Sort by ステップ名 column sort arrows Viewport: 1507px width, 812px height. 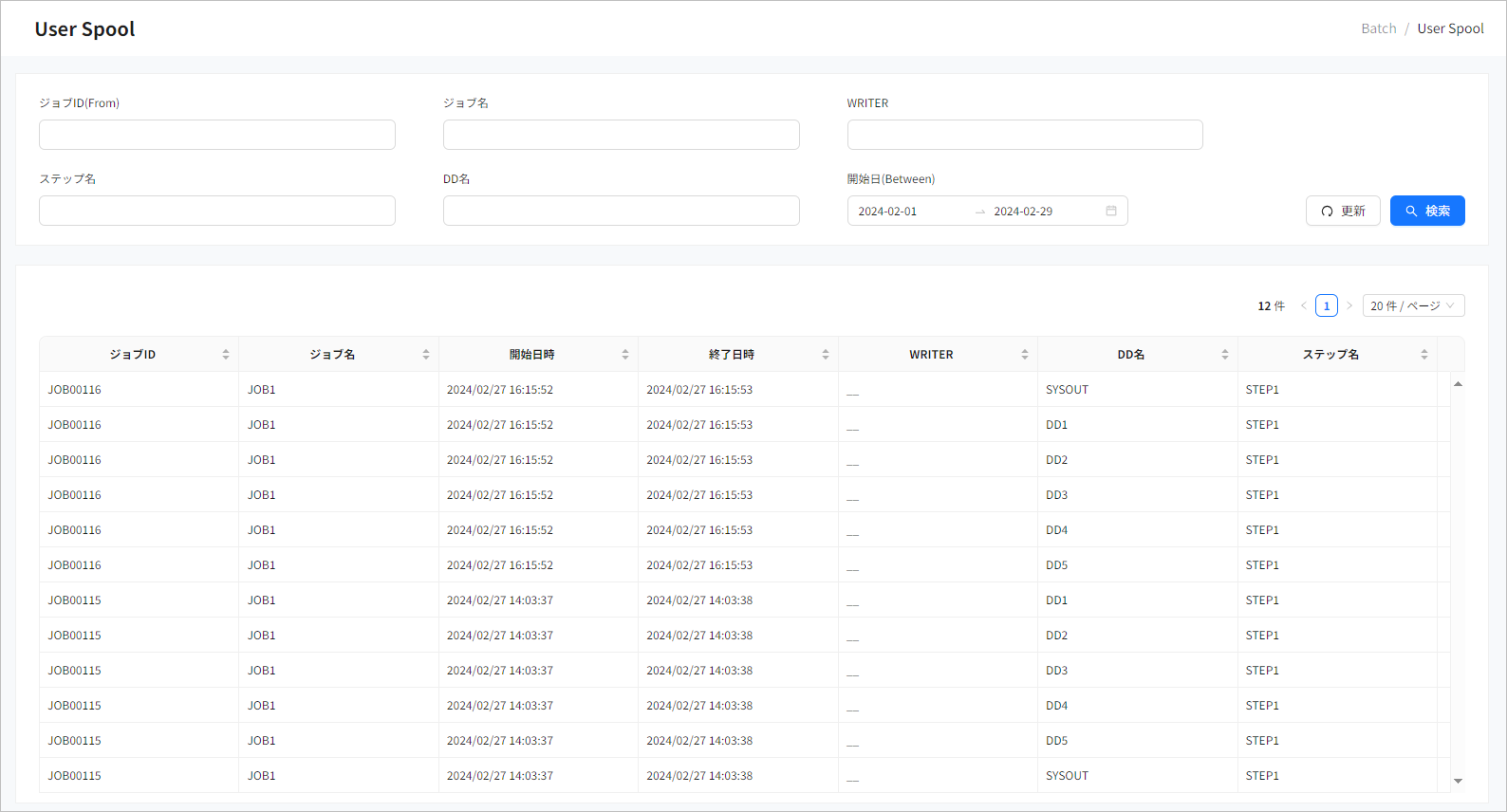(x=1424, y=354)
